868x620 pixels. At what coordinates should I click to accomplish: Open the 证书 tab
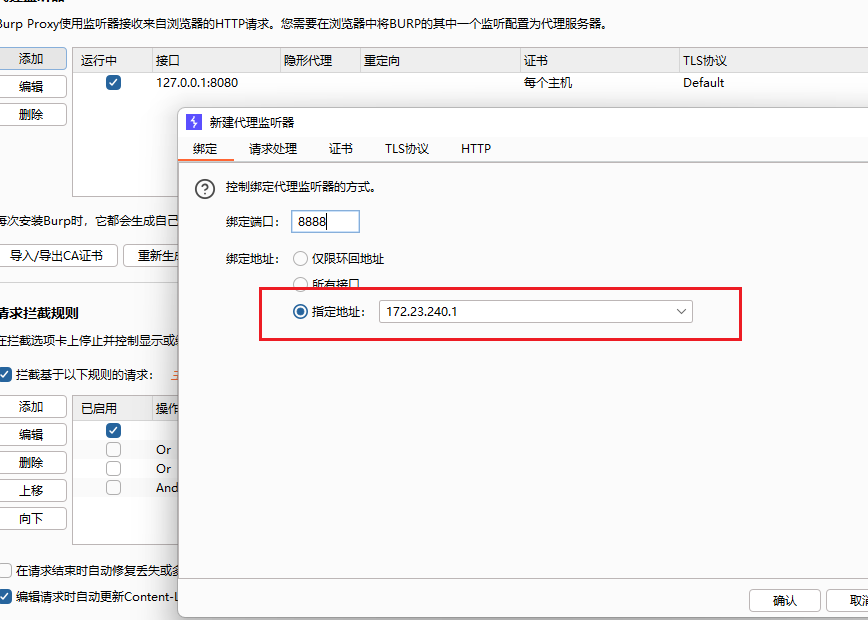click(x=340, y=148)
